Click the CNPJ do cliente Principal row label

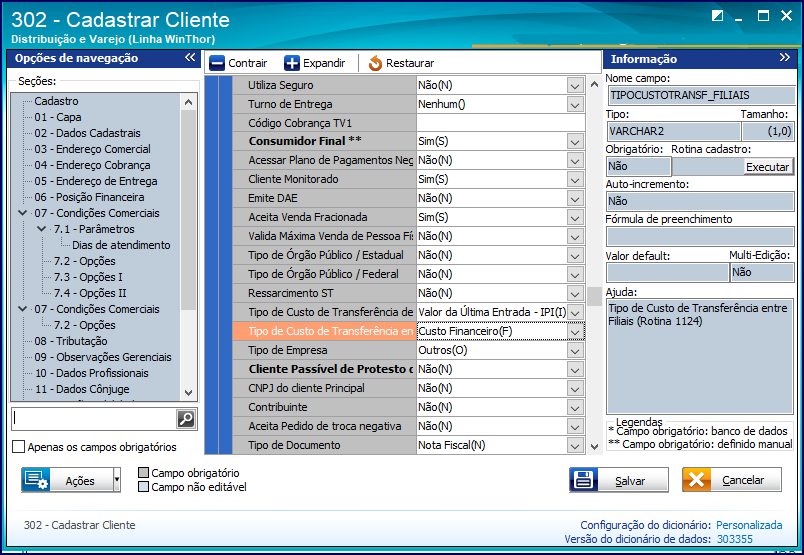coord(306,388)
